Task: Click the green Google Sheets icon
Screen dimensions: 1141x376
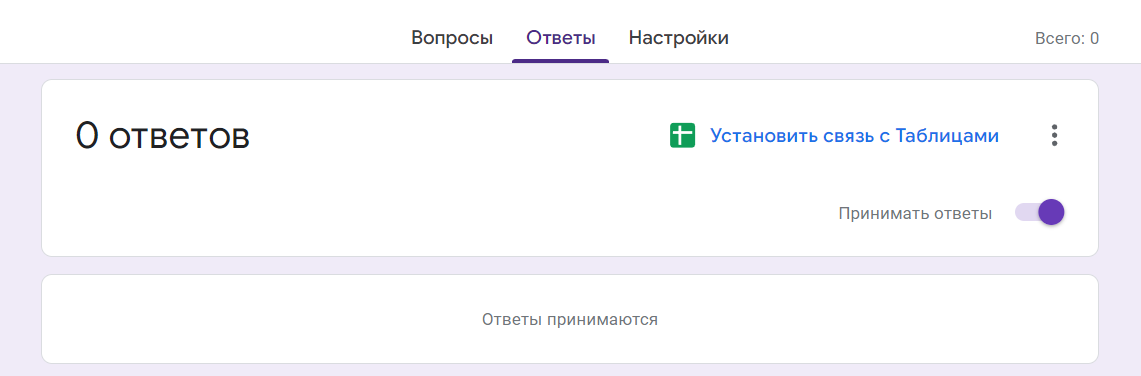Action: (x=683, y=135)
